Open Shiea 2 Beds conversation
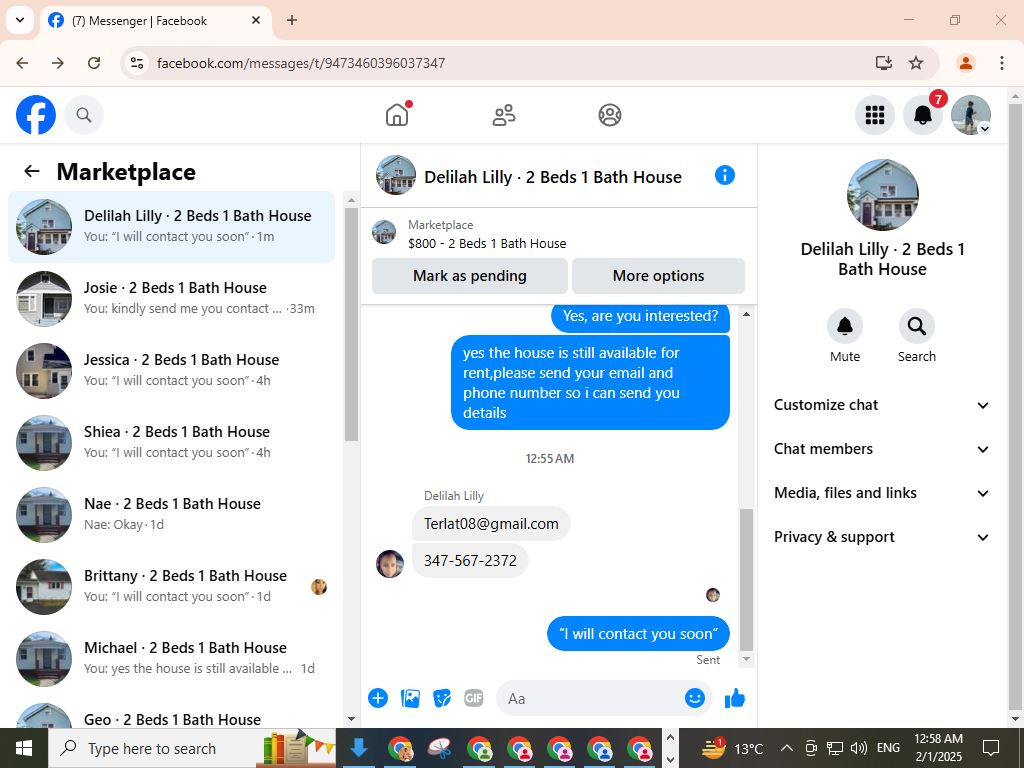 (x=171, y=443)
